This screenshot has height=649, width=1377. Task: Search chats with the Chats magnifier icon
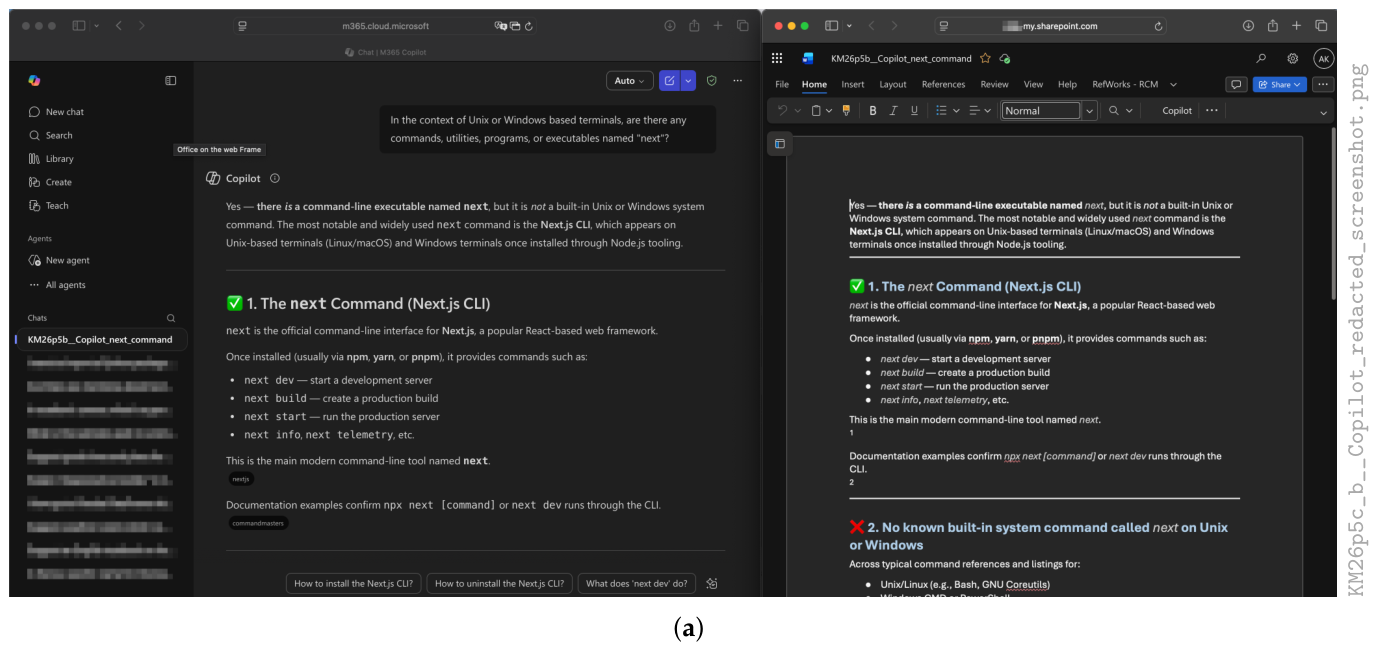pos(171,318)
